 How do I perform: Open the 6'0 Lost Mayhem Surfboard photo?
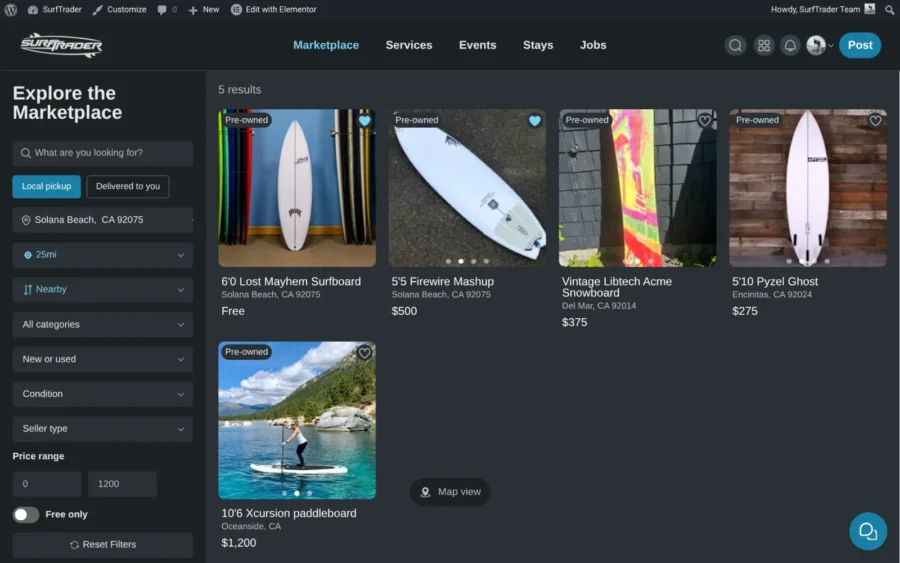297,188
